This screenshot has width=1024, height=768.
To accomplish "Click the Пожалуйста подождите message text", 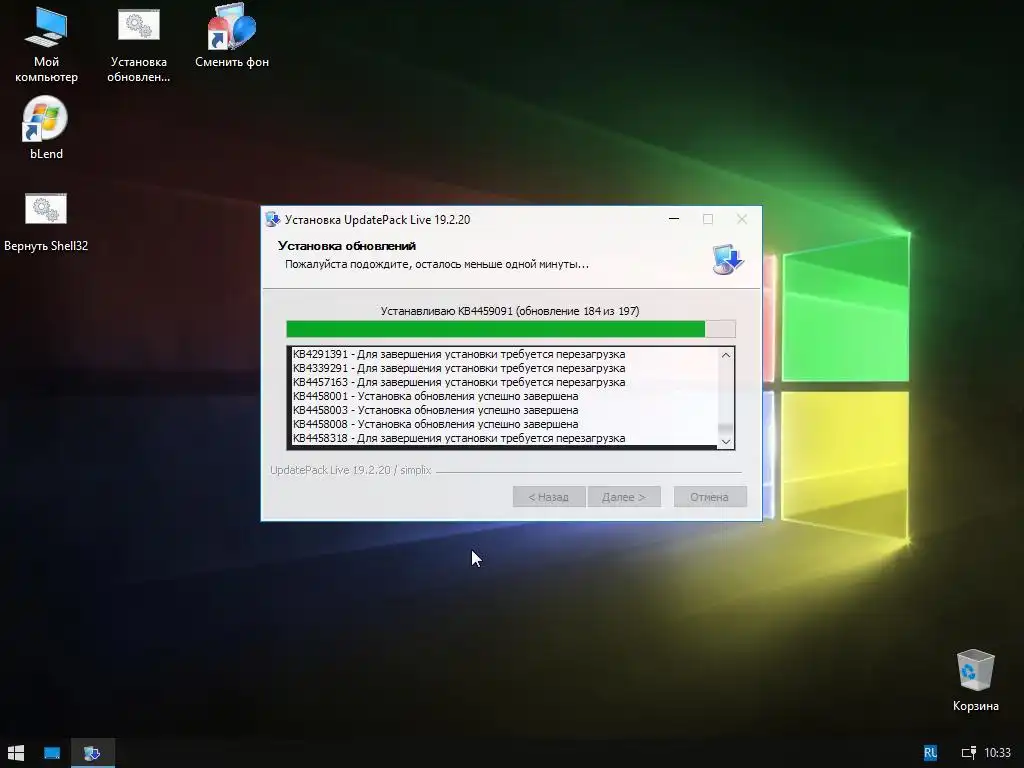I will (436, 264).
